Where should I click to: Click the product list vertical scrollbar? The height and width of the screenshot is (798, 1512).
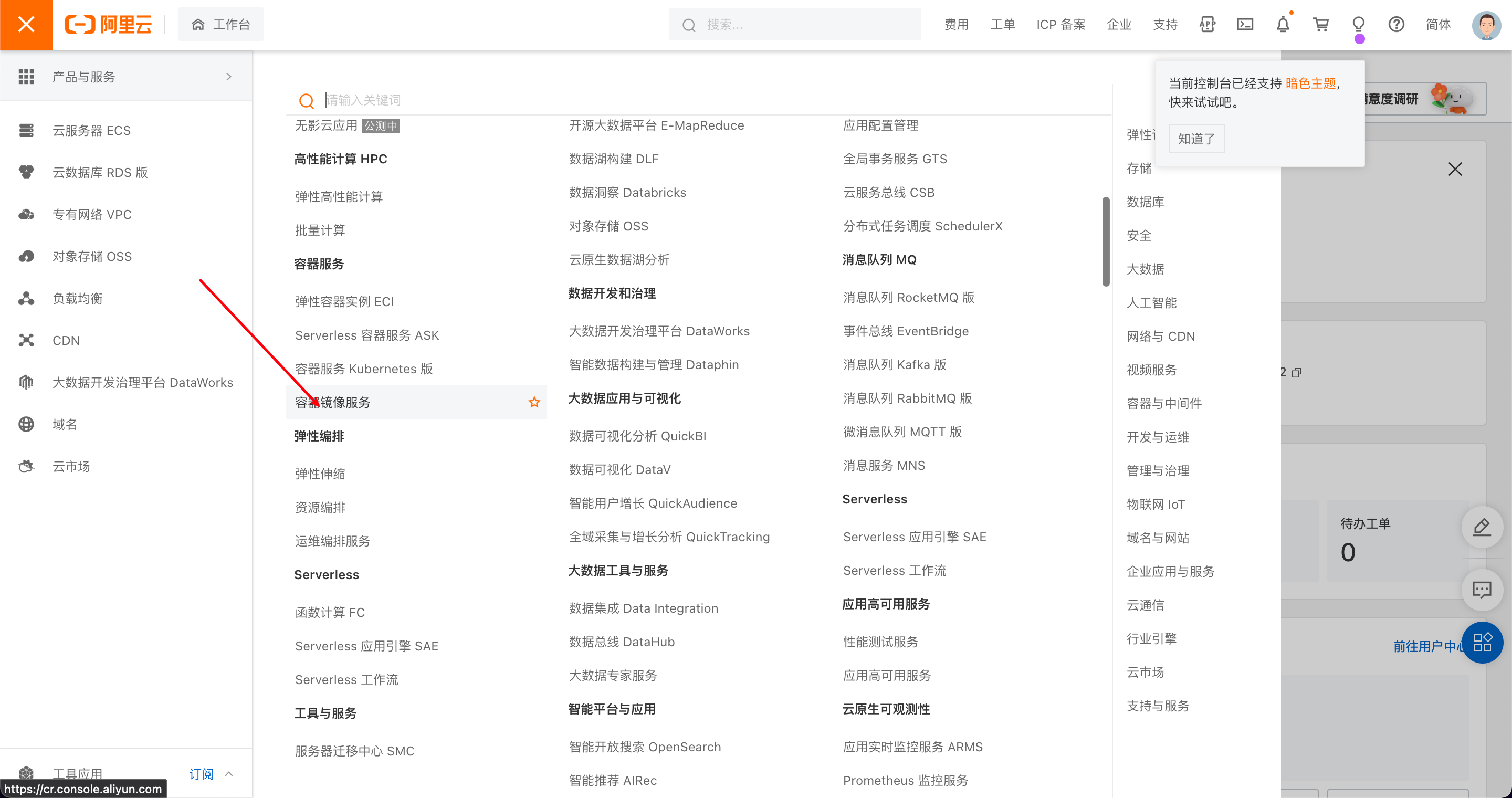tap(1106, 241)
